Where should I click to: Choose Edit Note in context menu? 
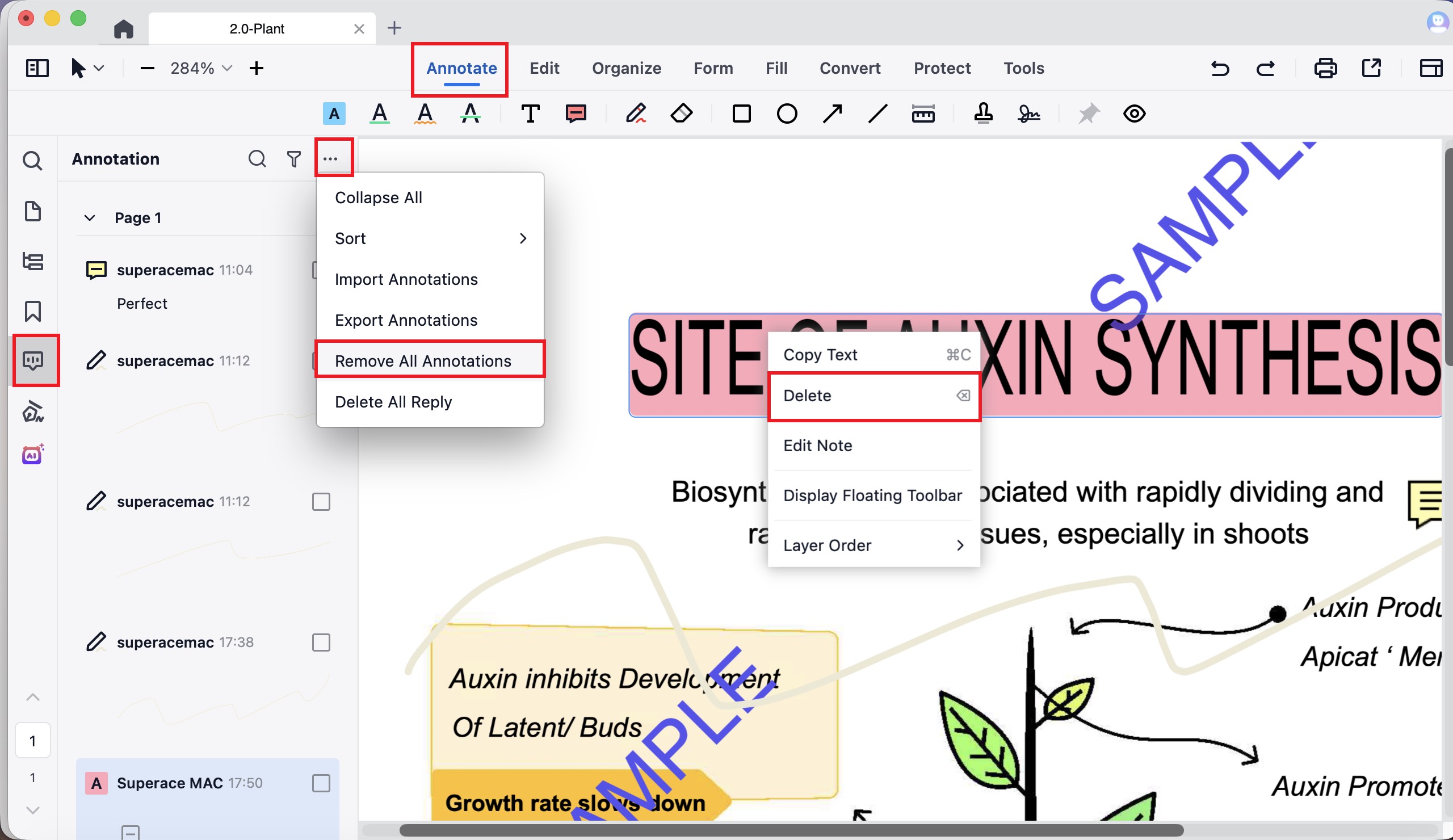pos(874,446)
